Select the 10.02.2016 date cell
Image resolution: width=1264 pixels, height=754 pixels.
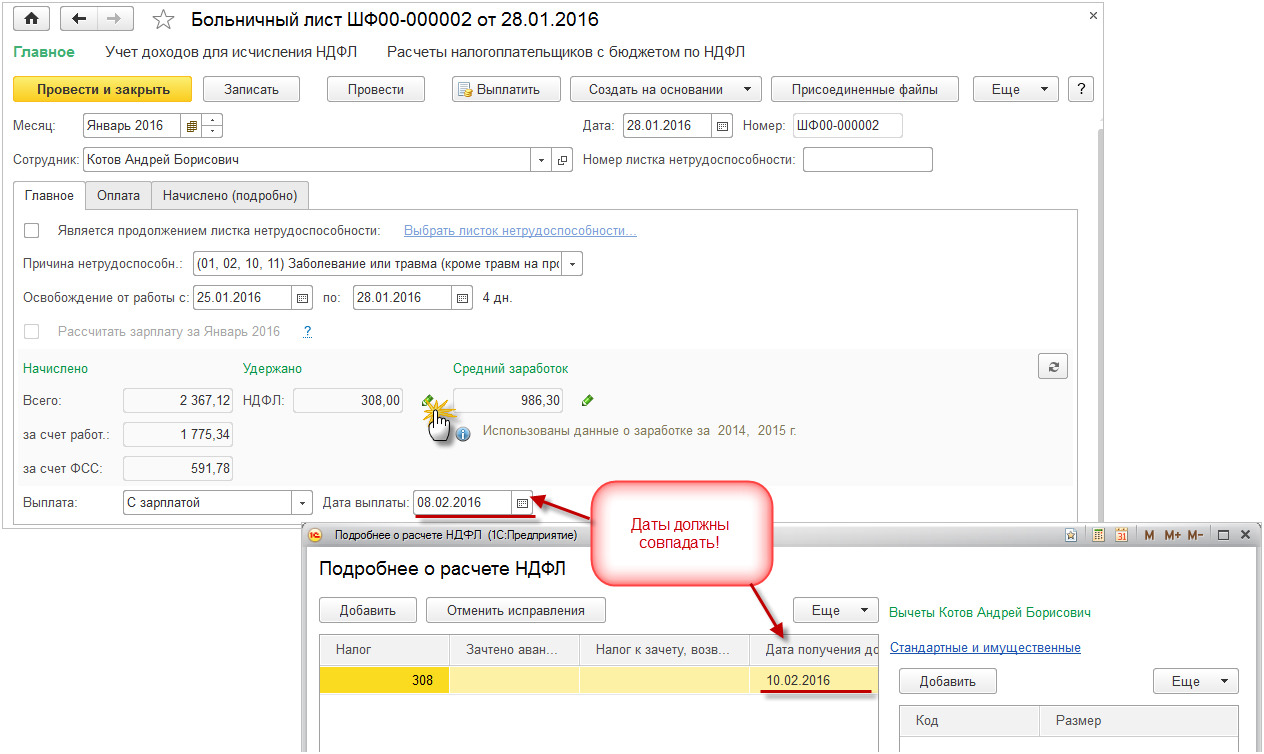tap(814, 681)
